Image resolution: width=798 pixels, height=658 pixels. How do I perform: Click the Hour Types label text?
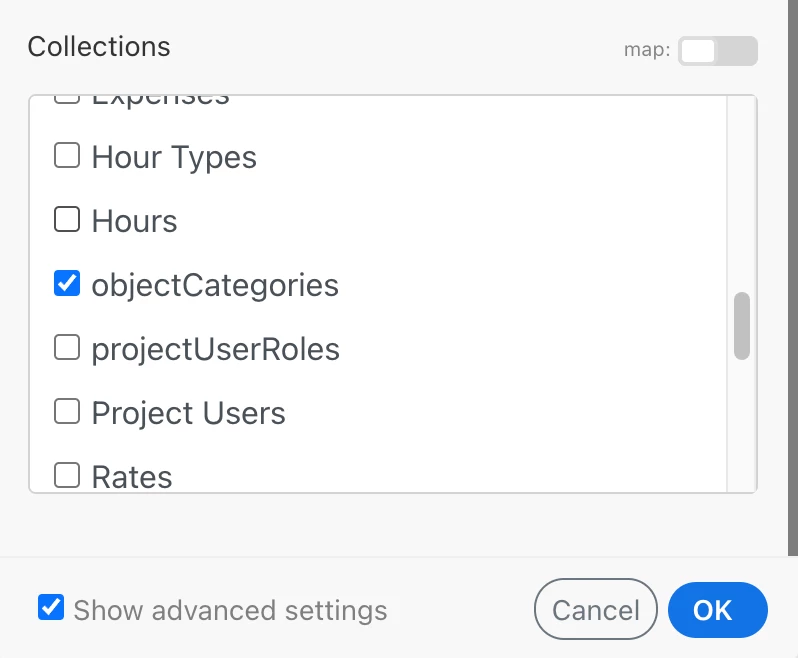pyautogui.click(x=174, y=158)
